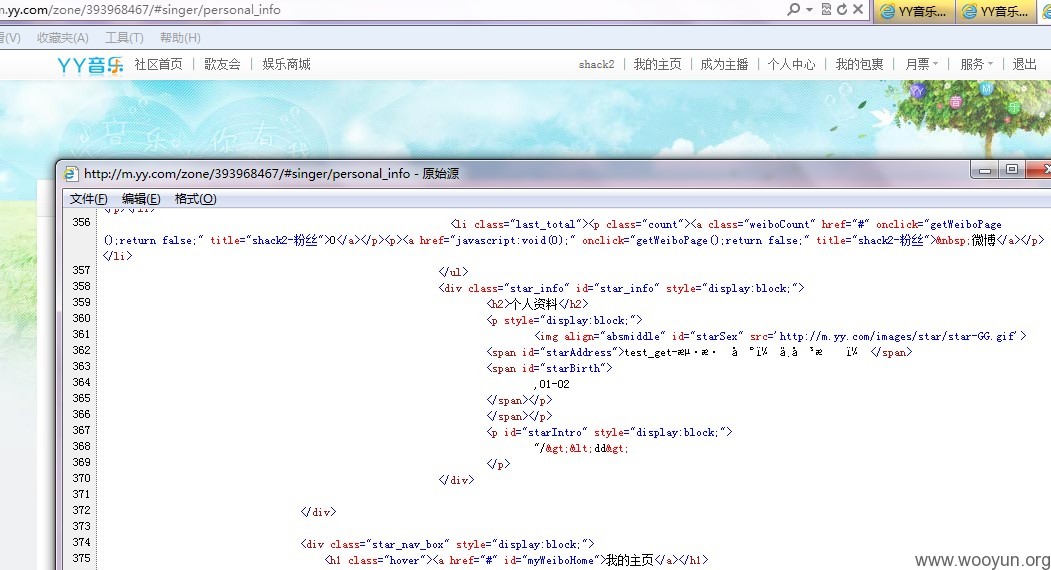Click the starBirth span source line
This screenshot has width=1051, height=570.
click(550, 368)
